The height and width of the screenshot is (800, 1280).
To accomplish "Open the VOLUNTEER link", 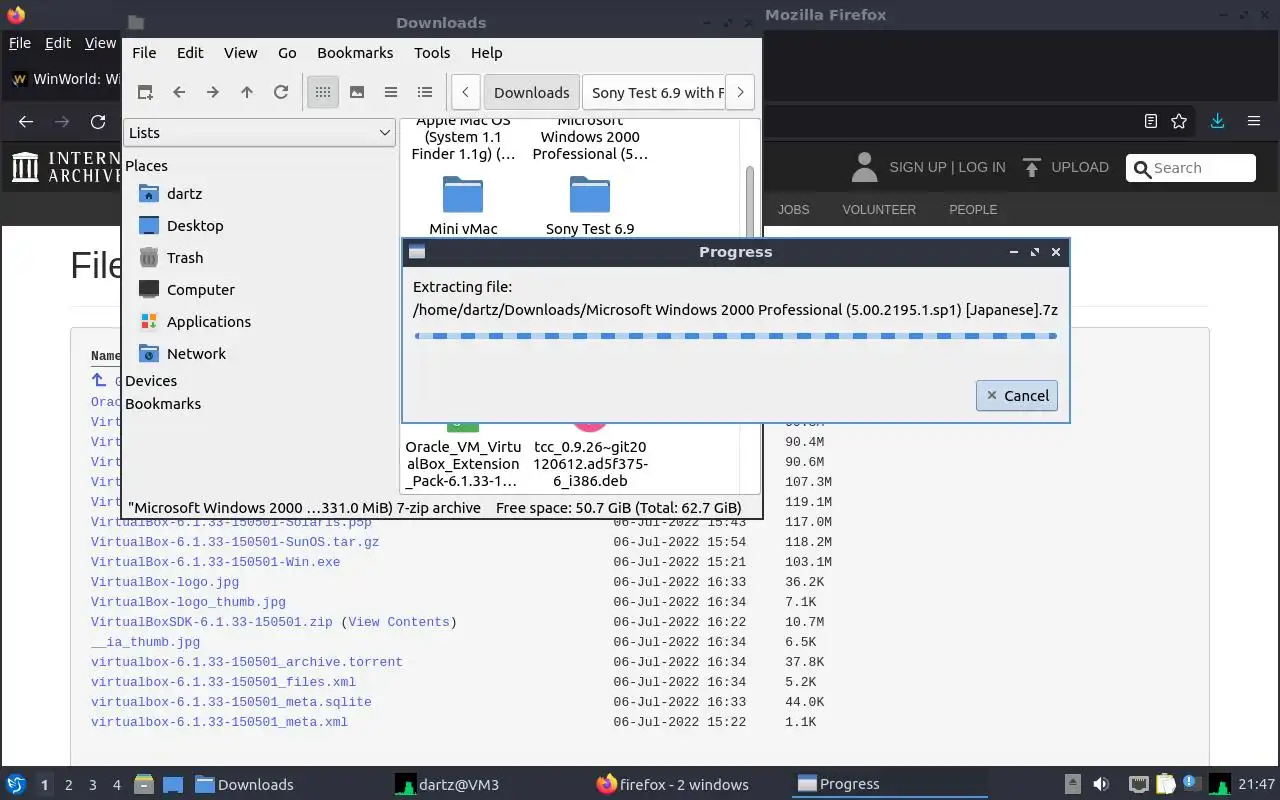I will (879, 209).
